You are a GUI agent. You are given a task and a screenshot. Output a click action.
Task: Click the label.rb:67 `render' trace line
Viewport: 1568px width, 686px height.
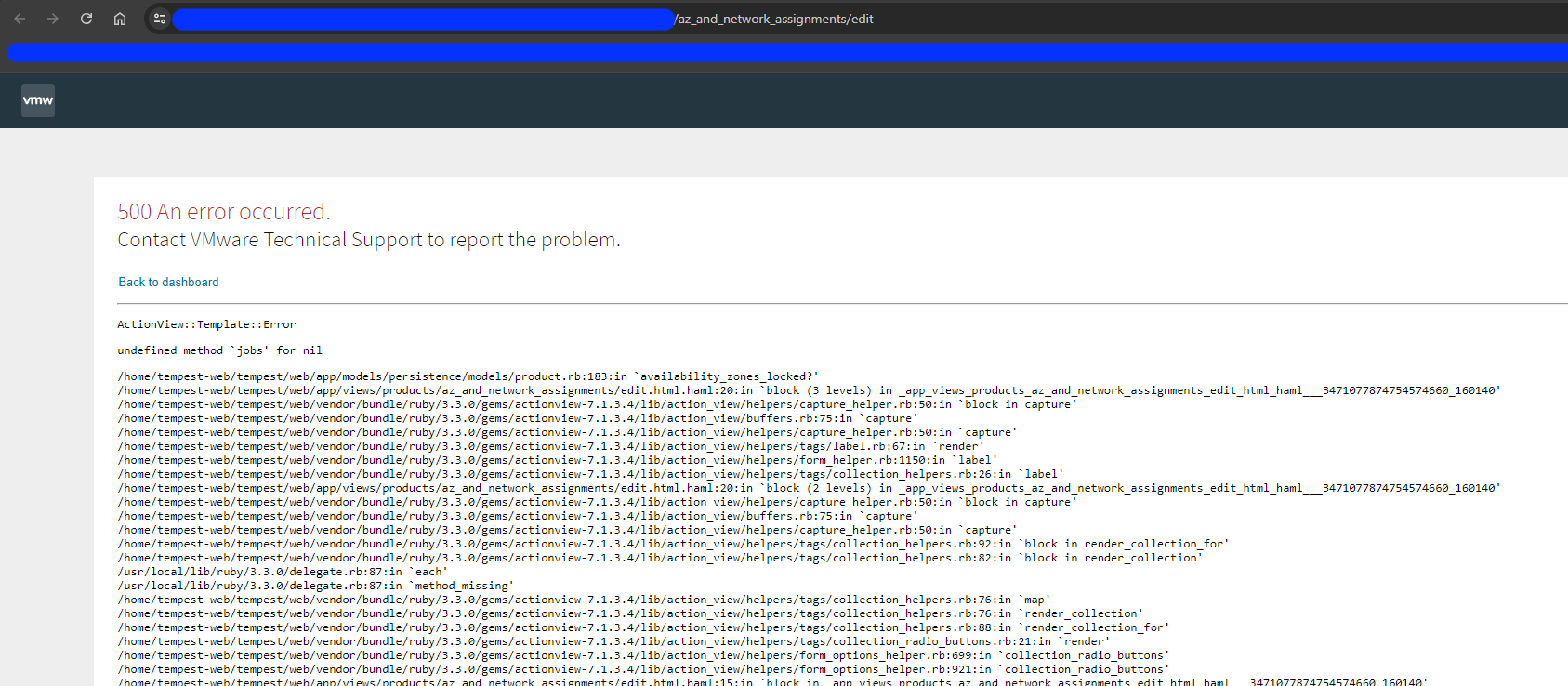coord(550,446)
